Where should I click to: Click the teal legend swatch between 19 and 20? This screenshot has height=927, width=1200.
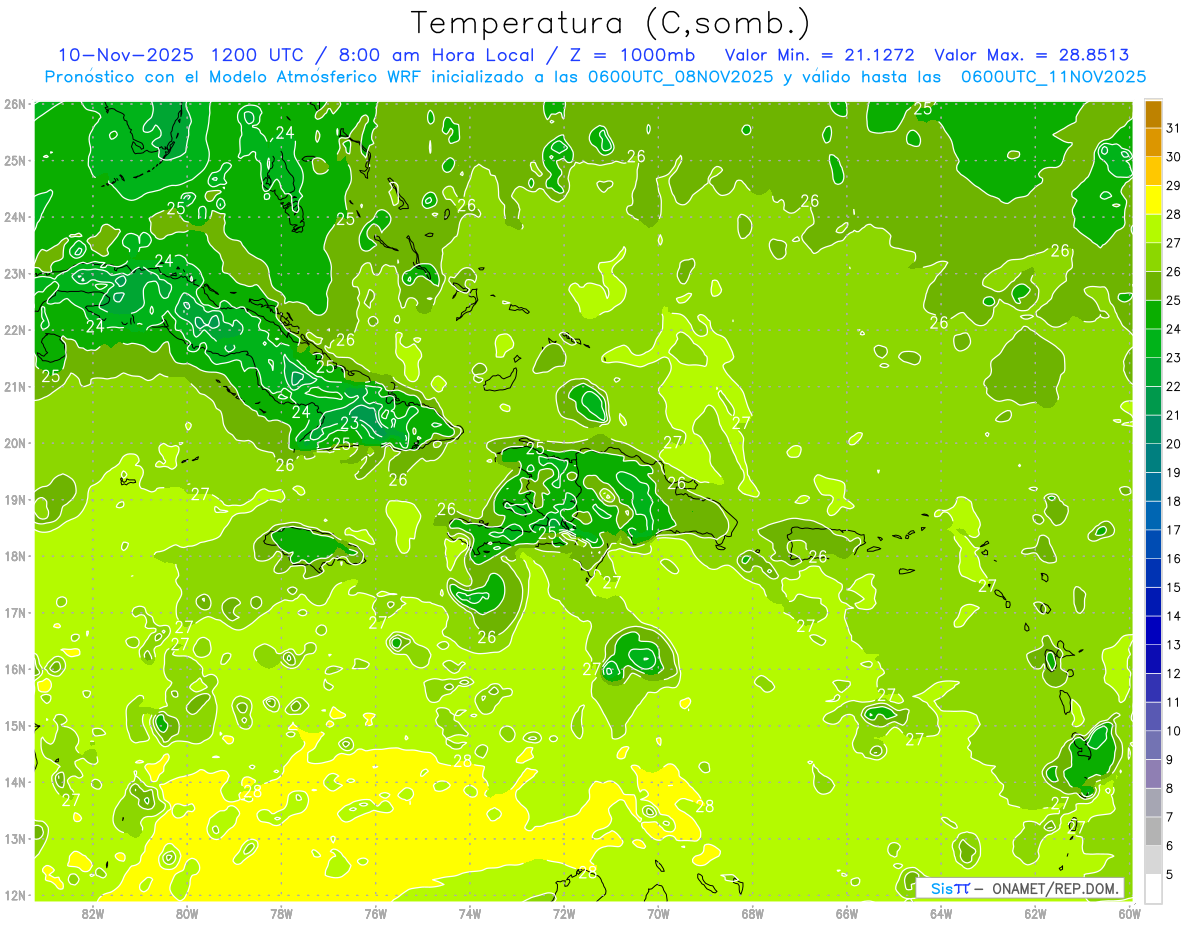(x=1153, y=458)
